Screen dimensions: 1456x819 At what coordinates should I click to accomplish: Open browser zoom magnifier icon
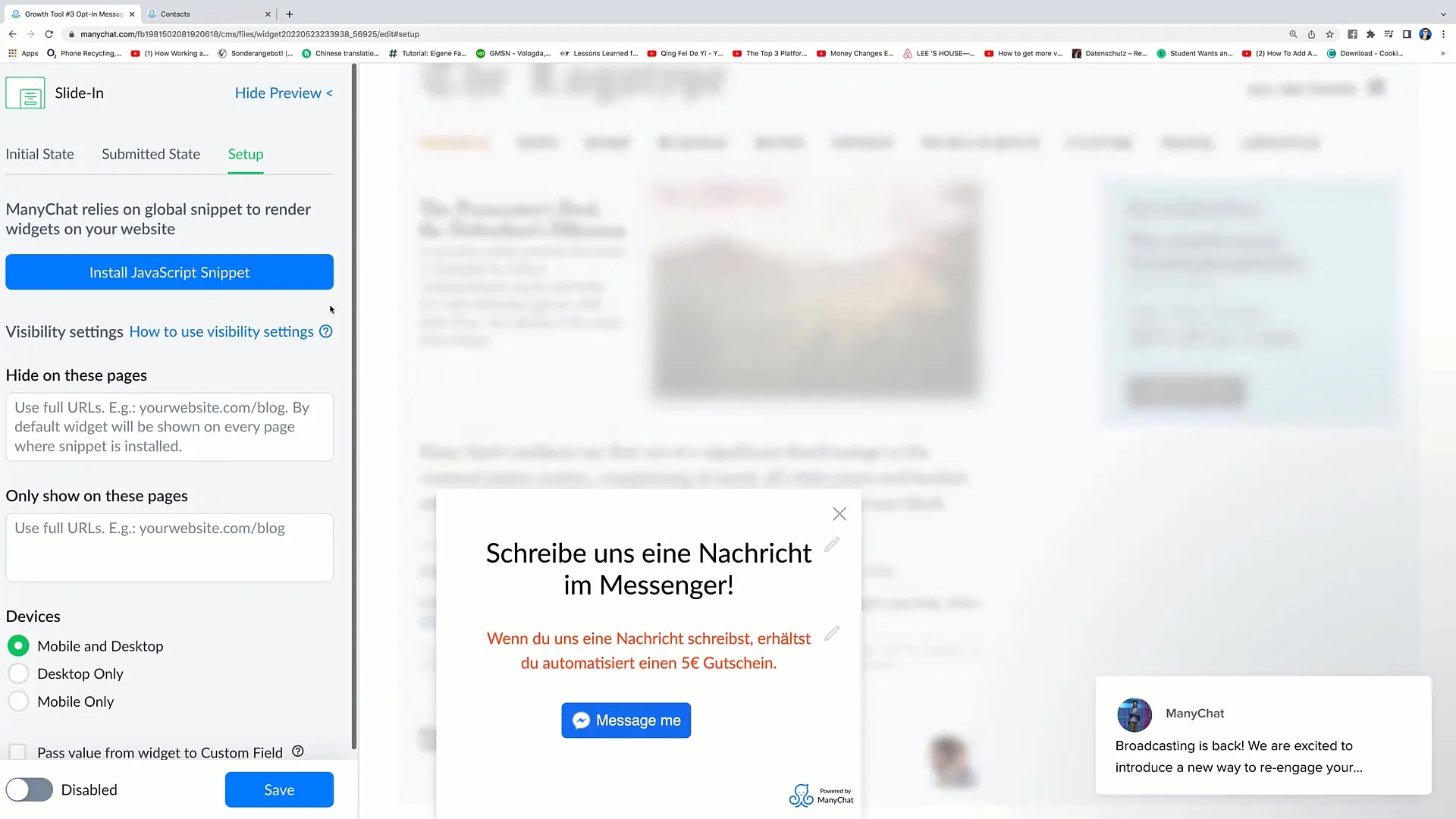1293,34
